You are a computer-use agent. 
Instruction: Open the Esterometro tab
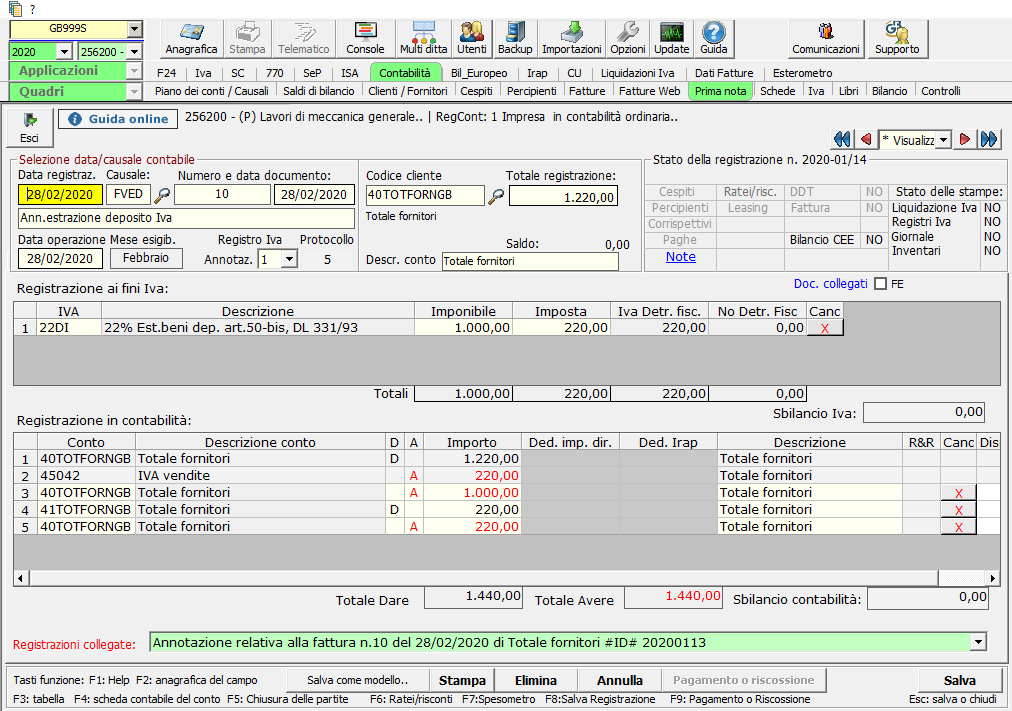(802, 73)
